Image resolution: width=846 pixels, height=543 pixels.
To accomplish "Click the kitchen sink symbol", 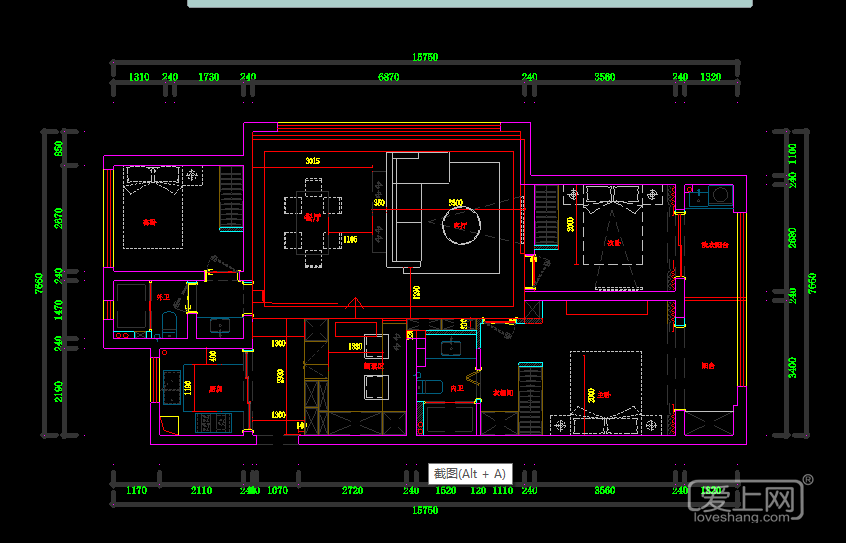I will pyautogui.click(x=172, y=384).
